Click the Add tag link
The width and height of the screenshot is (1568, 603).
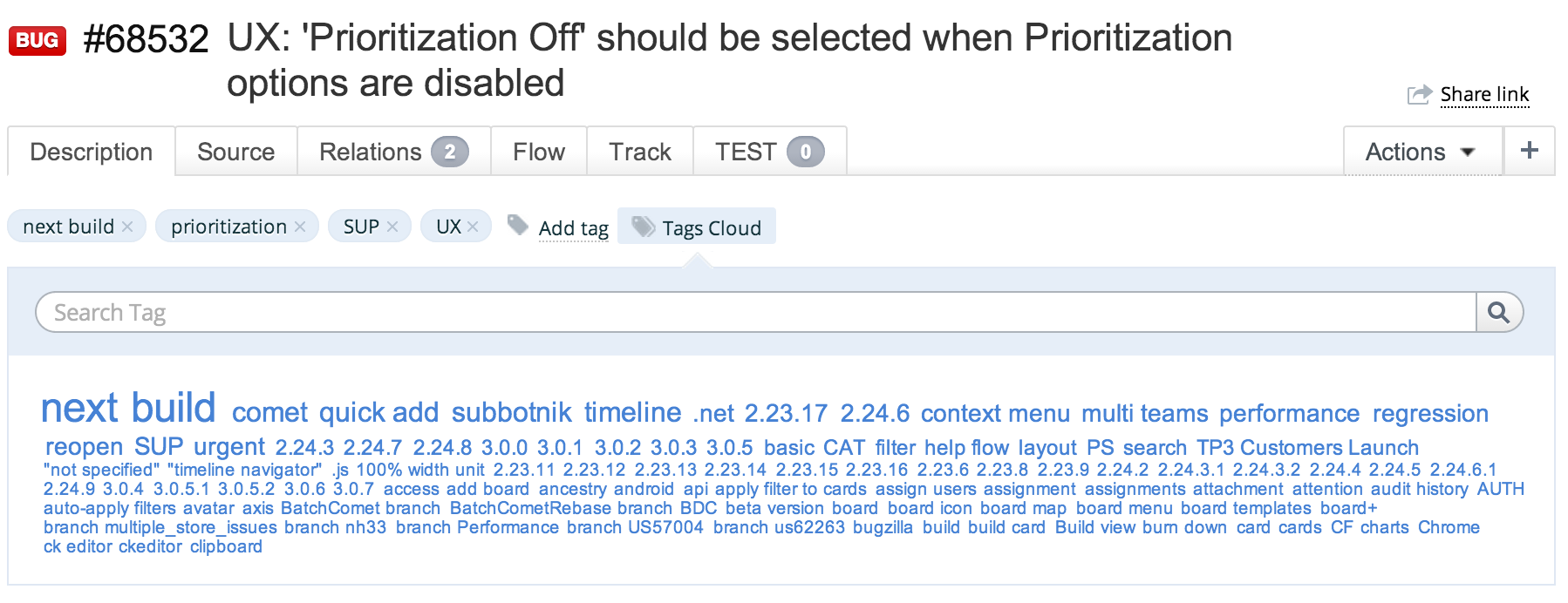[573, 228]
